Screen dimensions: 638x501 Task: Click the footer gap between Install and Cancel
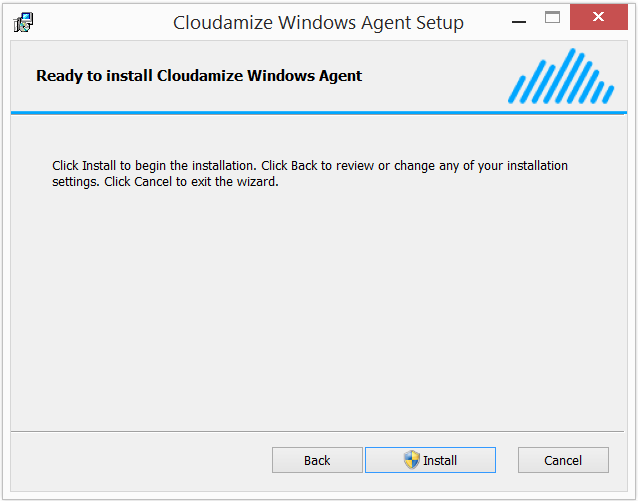pos(507,460)
